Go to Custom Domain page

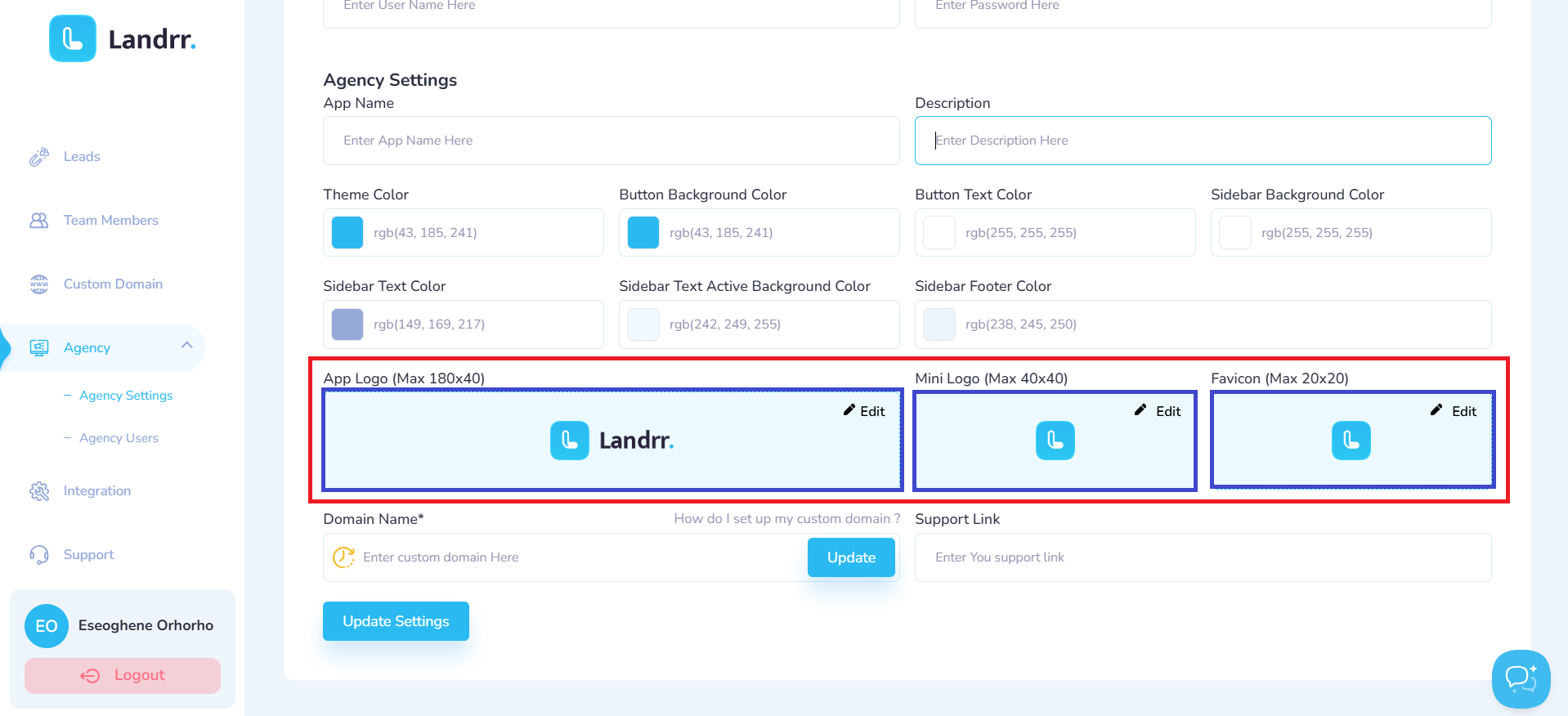(x=113, y=284)
